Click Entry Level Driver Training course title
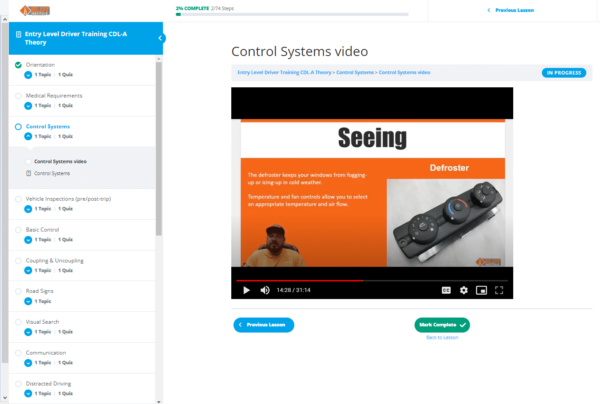This screenshot has width=600, height=404. point(76,38)
